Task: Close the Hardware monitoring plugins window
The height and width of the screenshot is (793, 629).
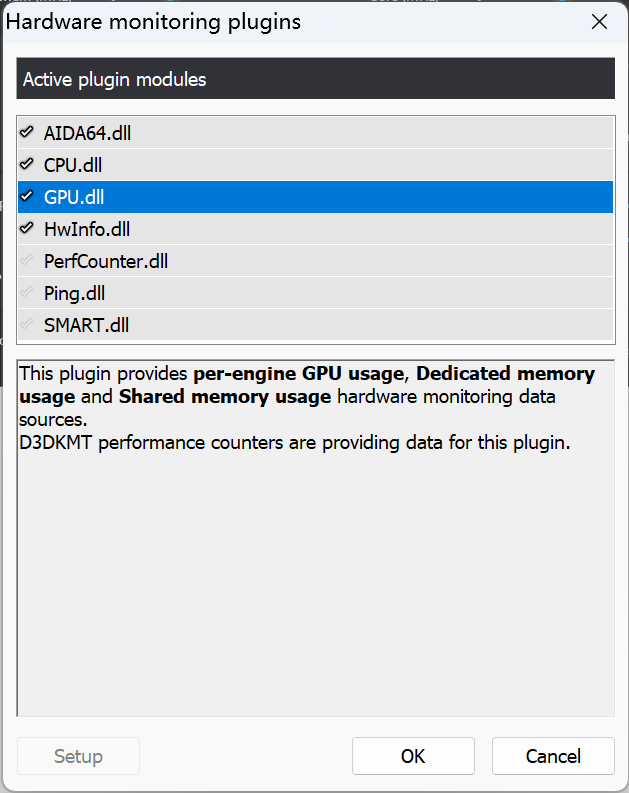Action: point(599,22)
